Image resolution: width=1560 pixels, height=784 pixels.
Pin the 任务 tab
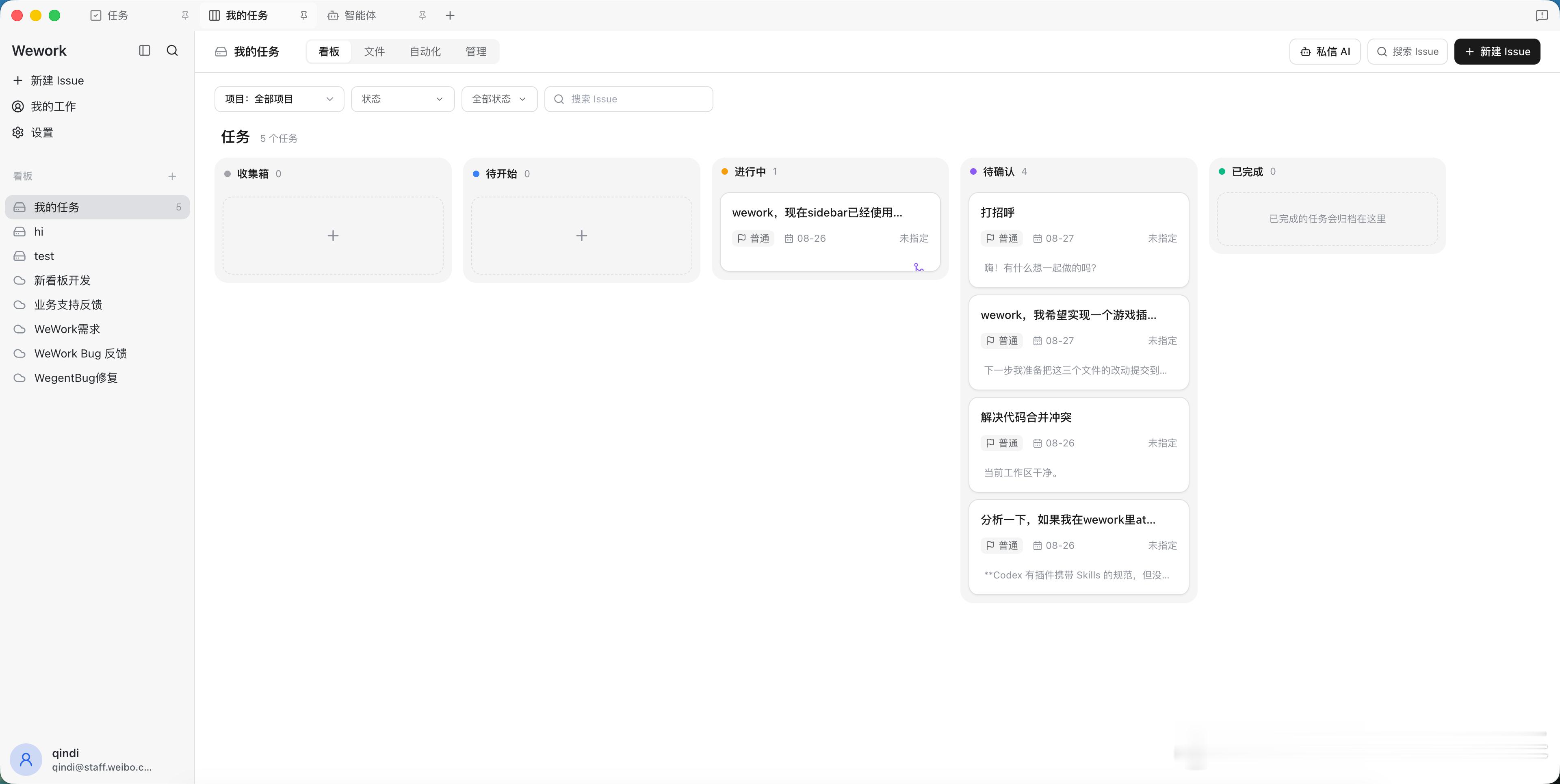185,16
